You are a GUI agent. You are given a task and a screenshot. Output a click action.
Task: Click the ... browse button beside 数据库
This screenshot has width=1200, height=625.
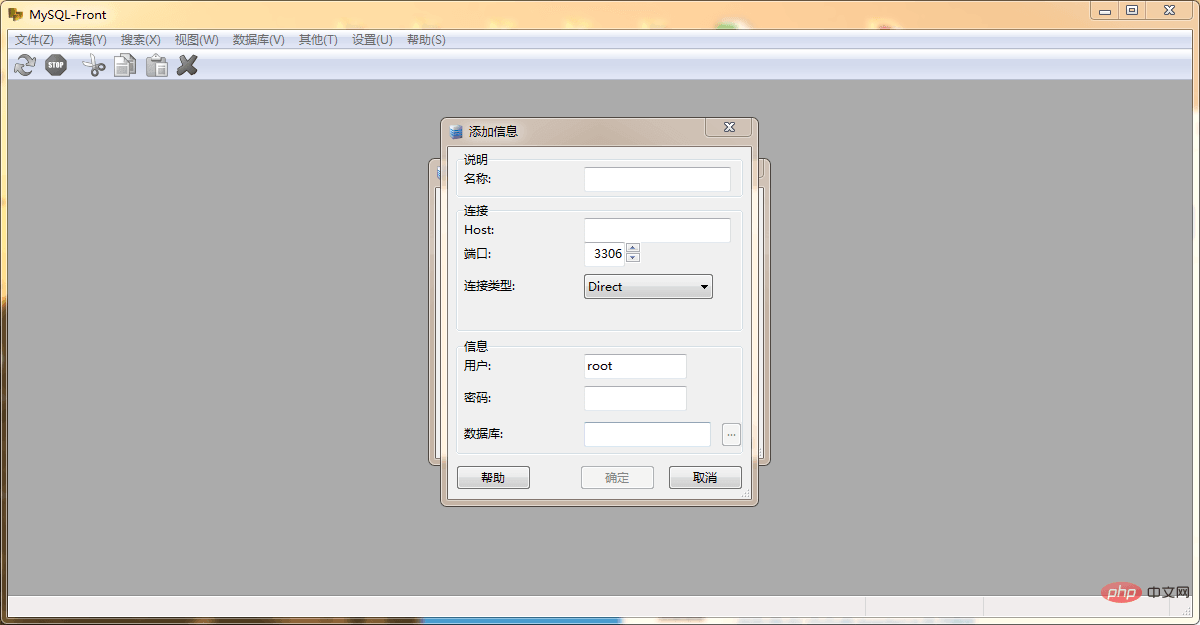731,434
